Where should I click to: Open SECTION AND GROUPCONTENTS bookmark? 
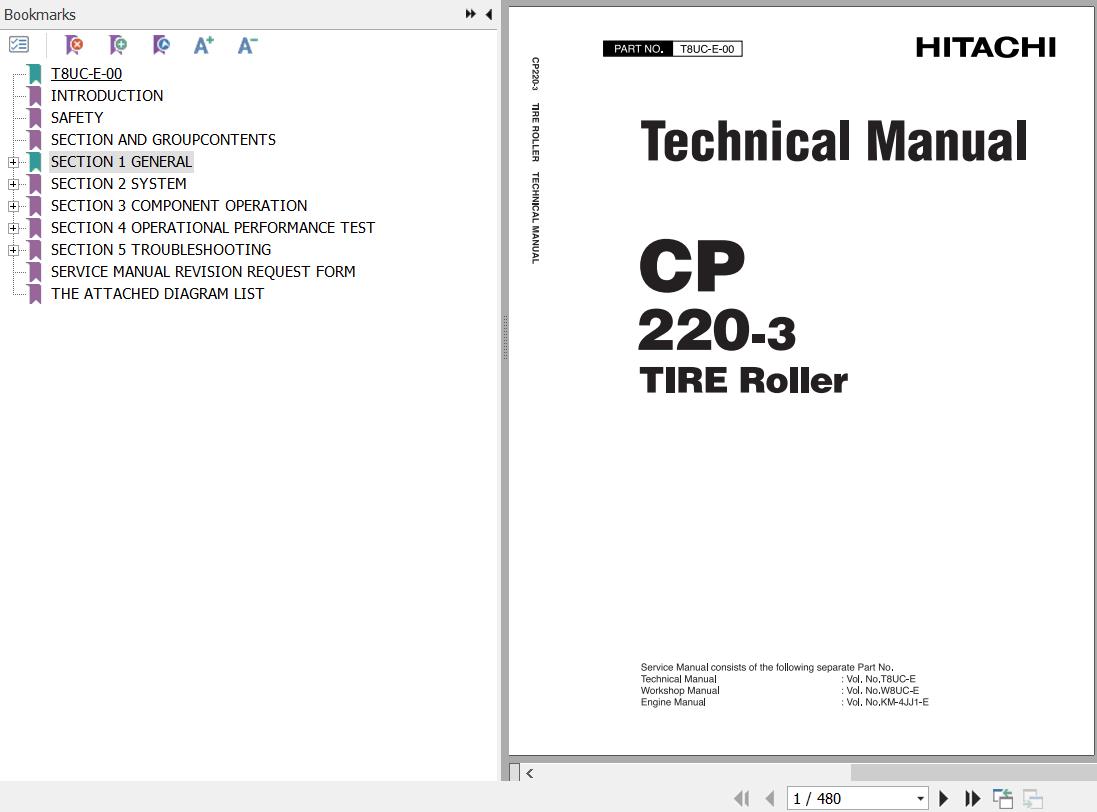pyautogui.click(x=163, y=140)
